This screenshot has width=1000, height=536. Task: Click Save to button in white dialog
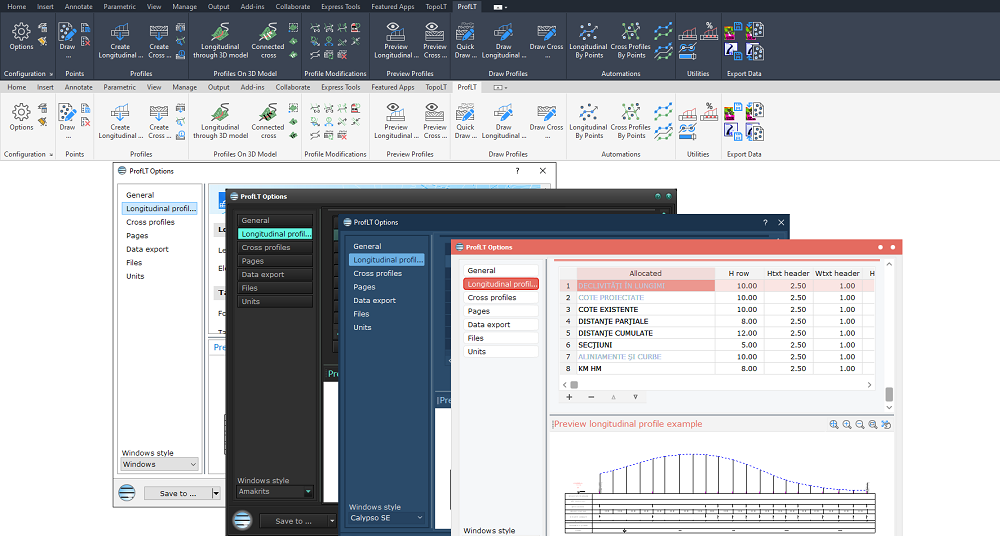click(x=177, y=493)
